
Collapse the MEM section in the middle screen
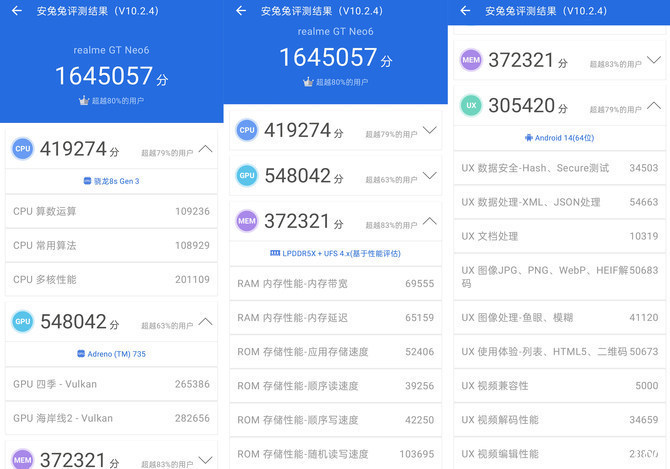point(430,220)
